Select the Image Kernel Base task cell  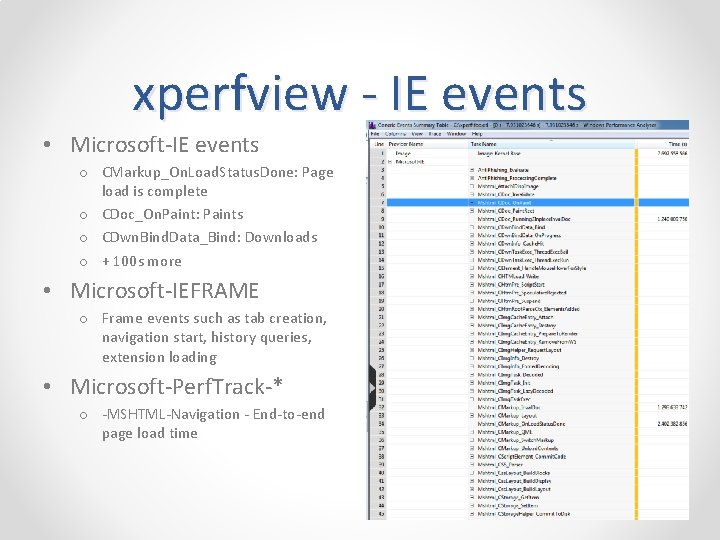499,153
